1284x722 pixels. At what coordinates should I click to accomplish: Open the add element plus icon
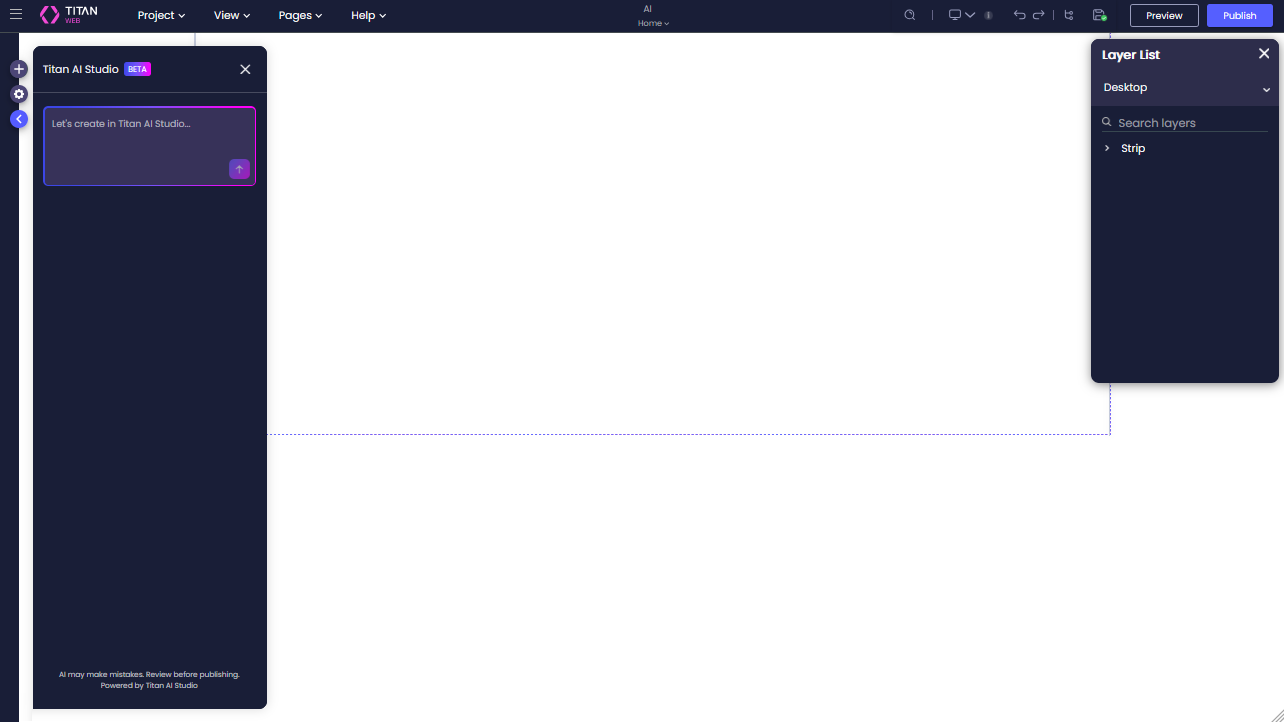pos(18,69)
